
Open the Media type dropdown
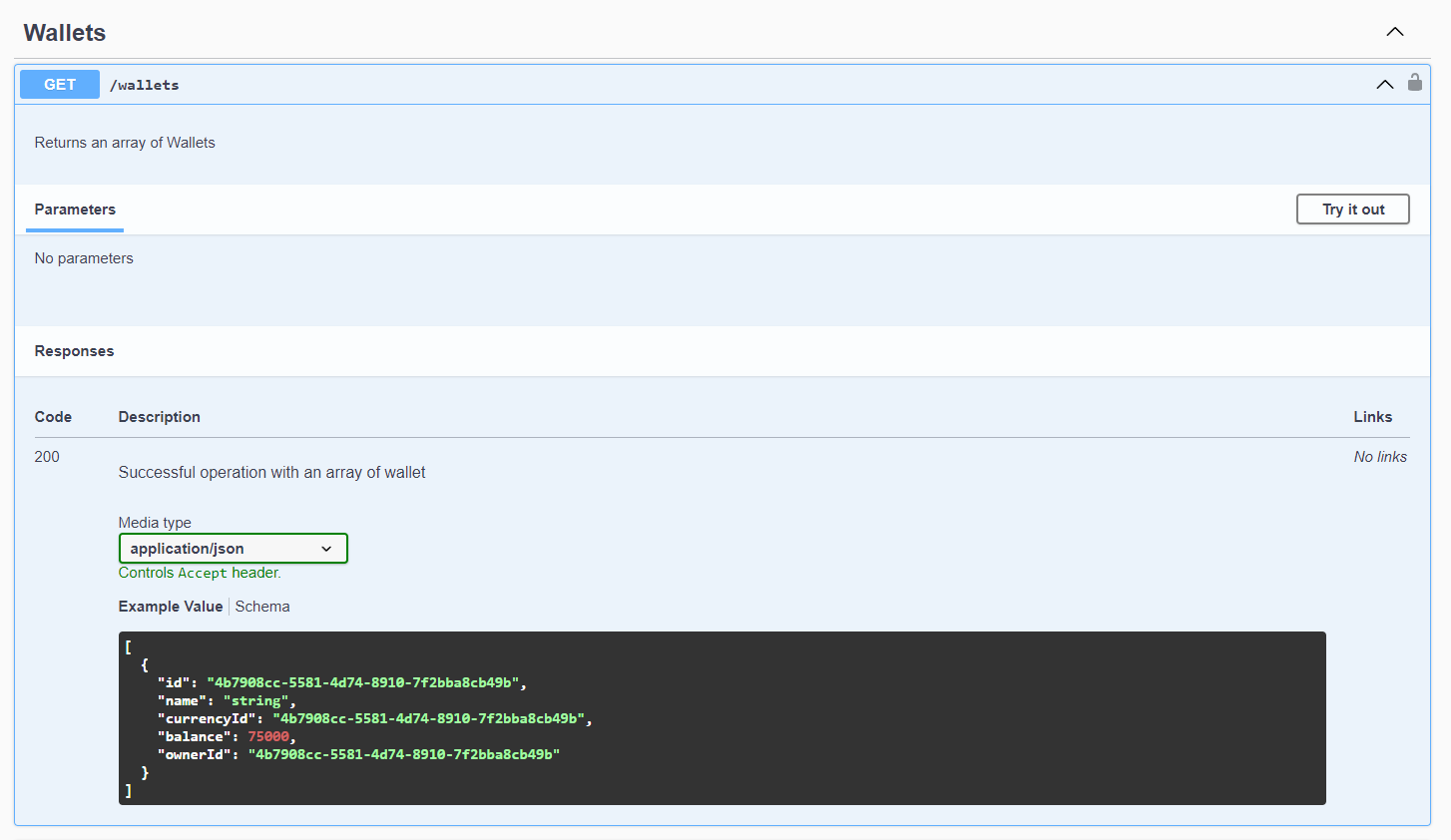point(233,548)
